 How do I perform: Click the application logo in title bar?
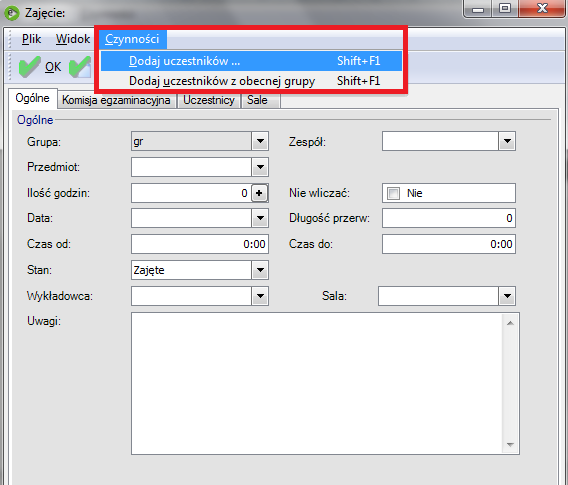point(12,13)
